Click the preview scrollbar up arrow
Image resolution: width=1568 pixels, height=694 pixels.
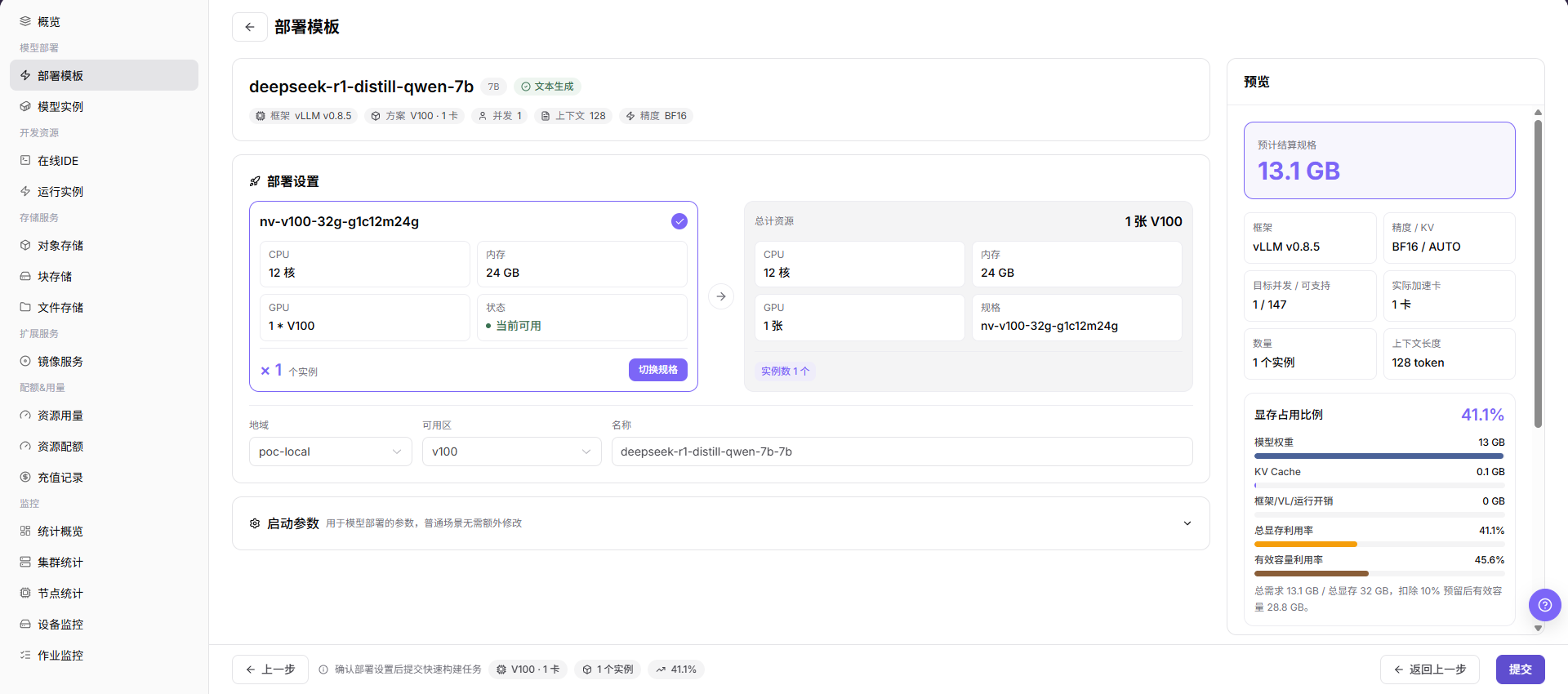1538,113
